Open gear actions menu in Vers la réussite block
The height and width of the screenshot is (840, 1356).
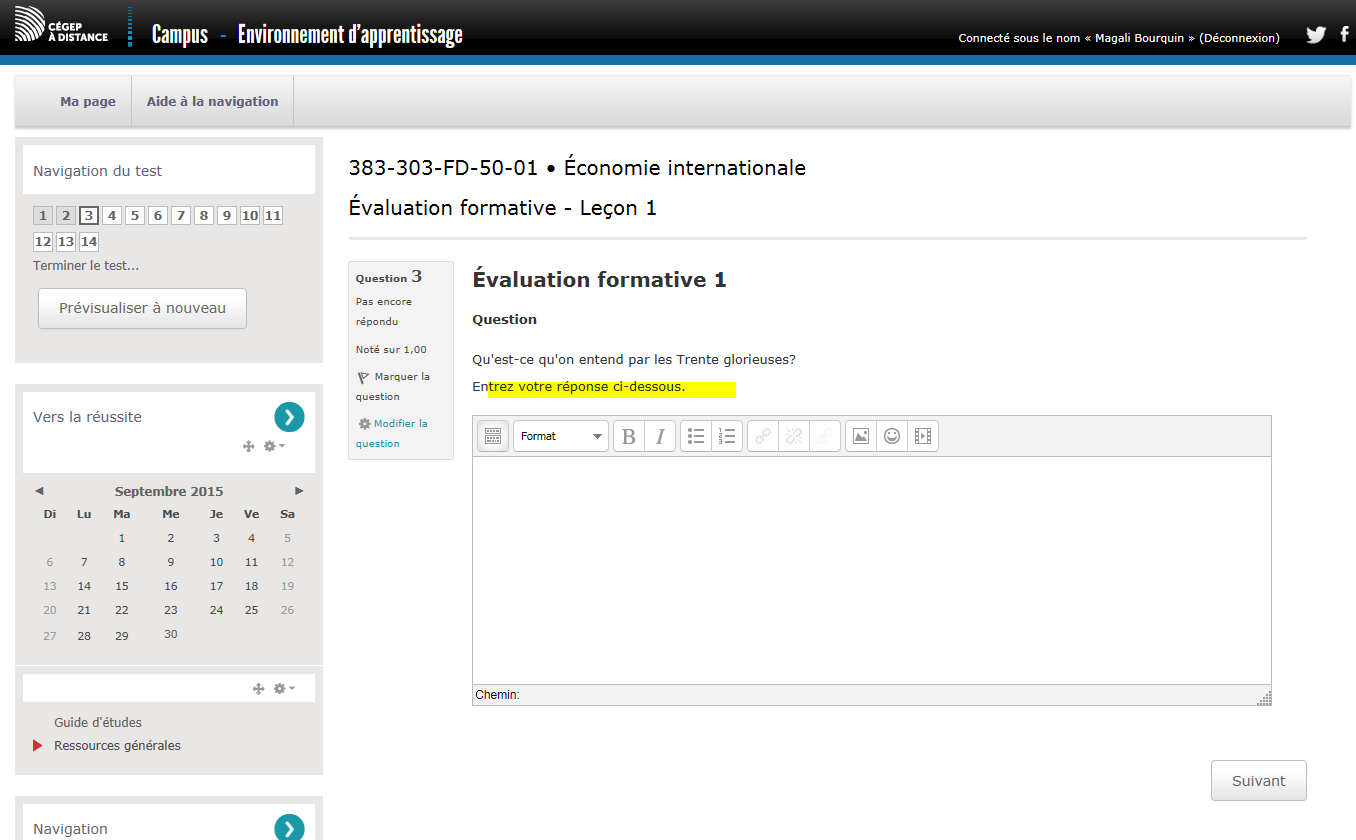273,446
